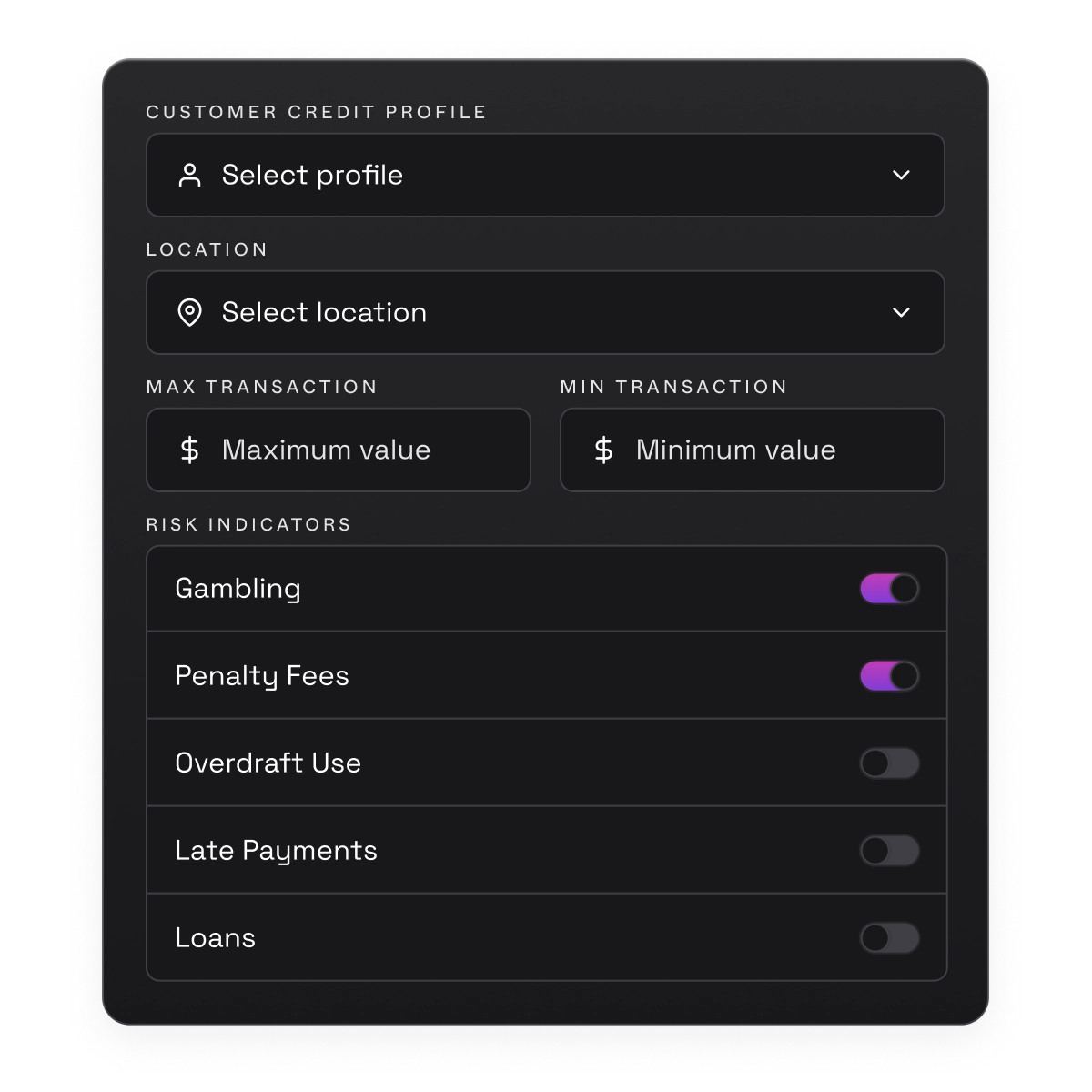Click the dollar icon beside Minimum value
The height and width of the screenshot is (1092, 1092).
[x=603, y=450]
